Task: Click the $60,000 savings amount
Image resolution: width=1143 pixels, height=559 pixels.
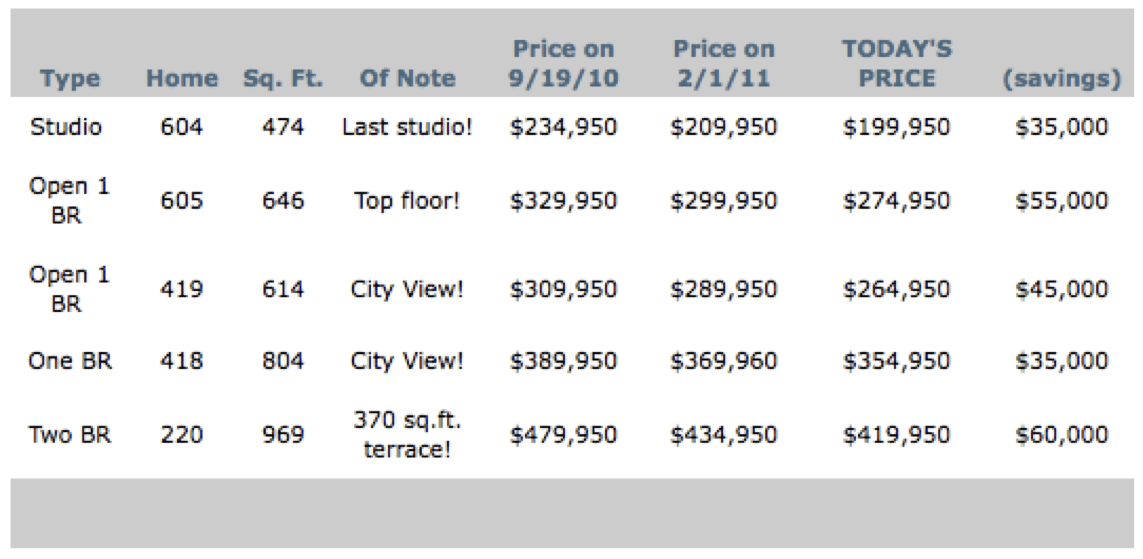Action: (x=1061, y=435)
